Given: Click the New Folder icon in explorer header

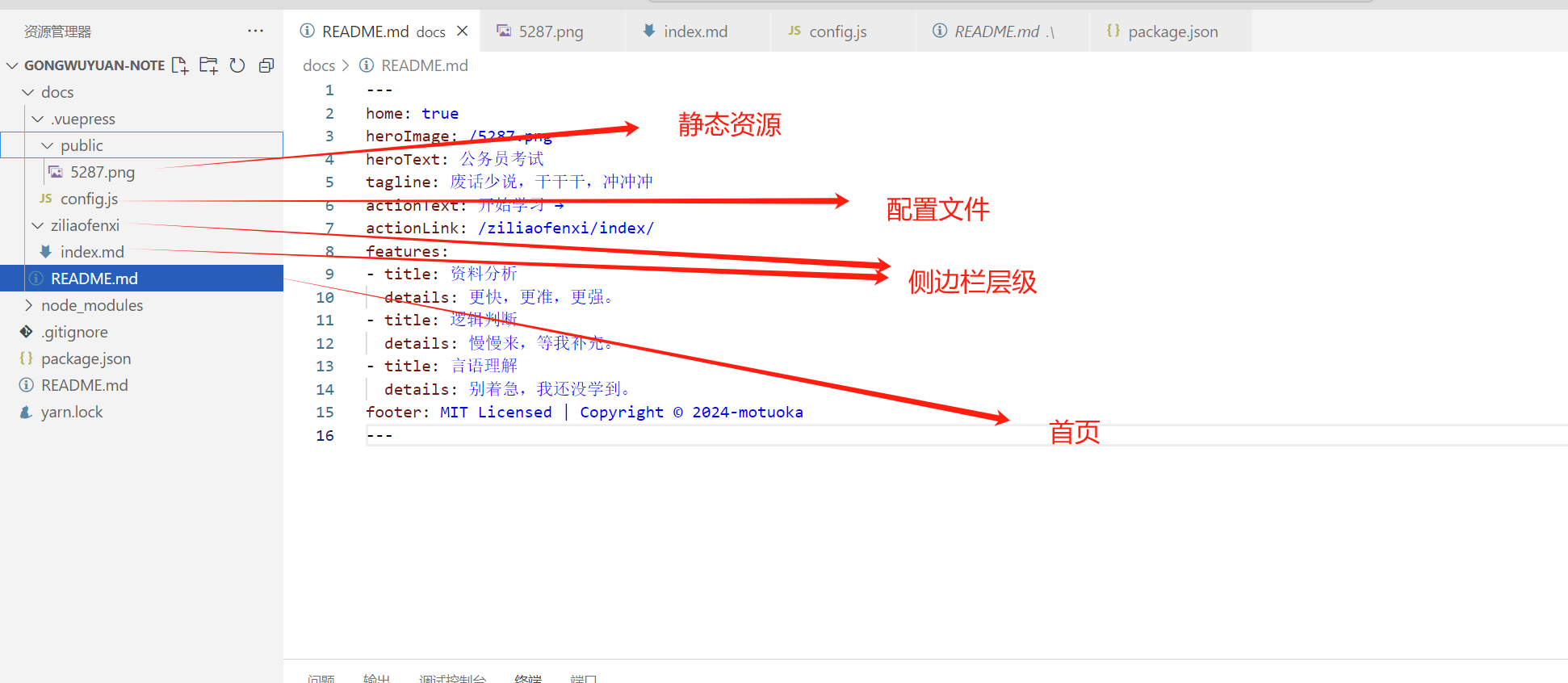Looking at the screenshot, I should [x=208, y=65].
